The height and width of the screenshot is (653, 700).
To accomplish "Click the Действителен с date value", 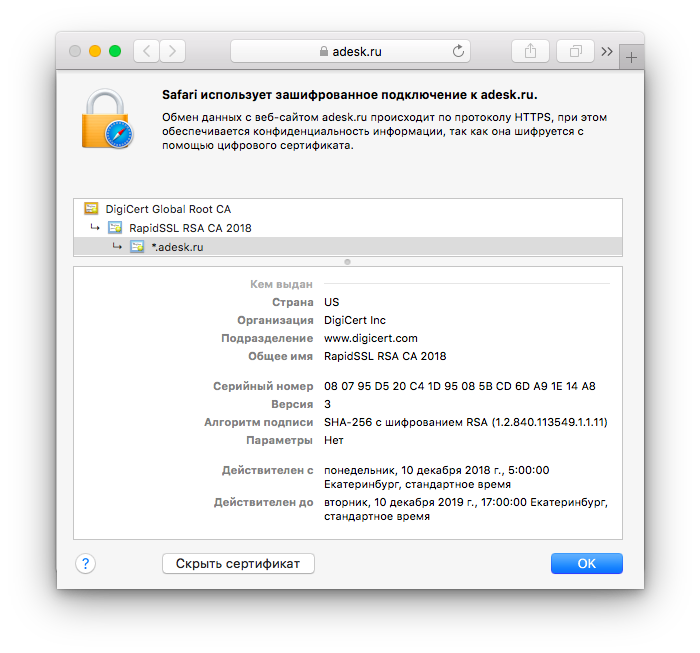I will [437, 477].
